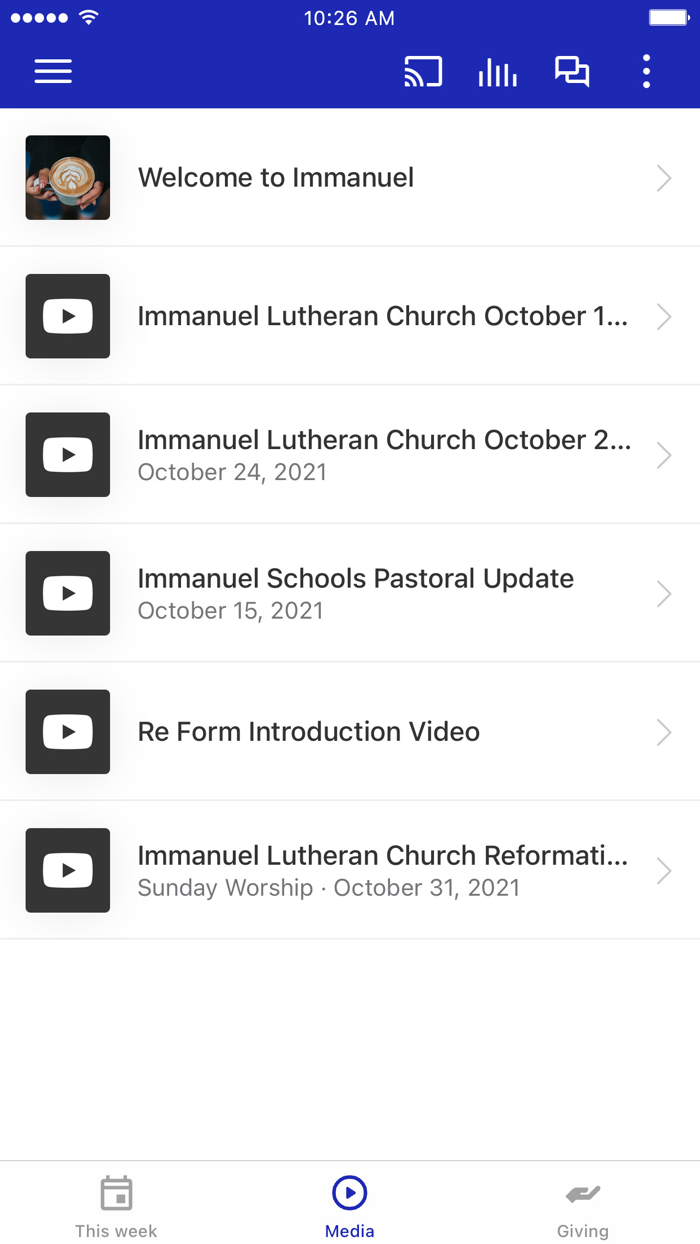Expand the Reformation video chevron
This screenshot has width=700, height=1244.
(663, 871)
